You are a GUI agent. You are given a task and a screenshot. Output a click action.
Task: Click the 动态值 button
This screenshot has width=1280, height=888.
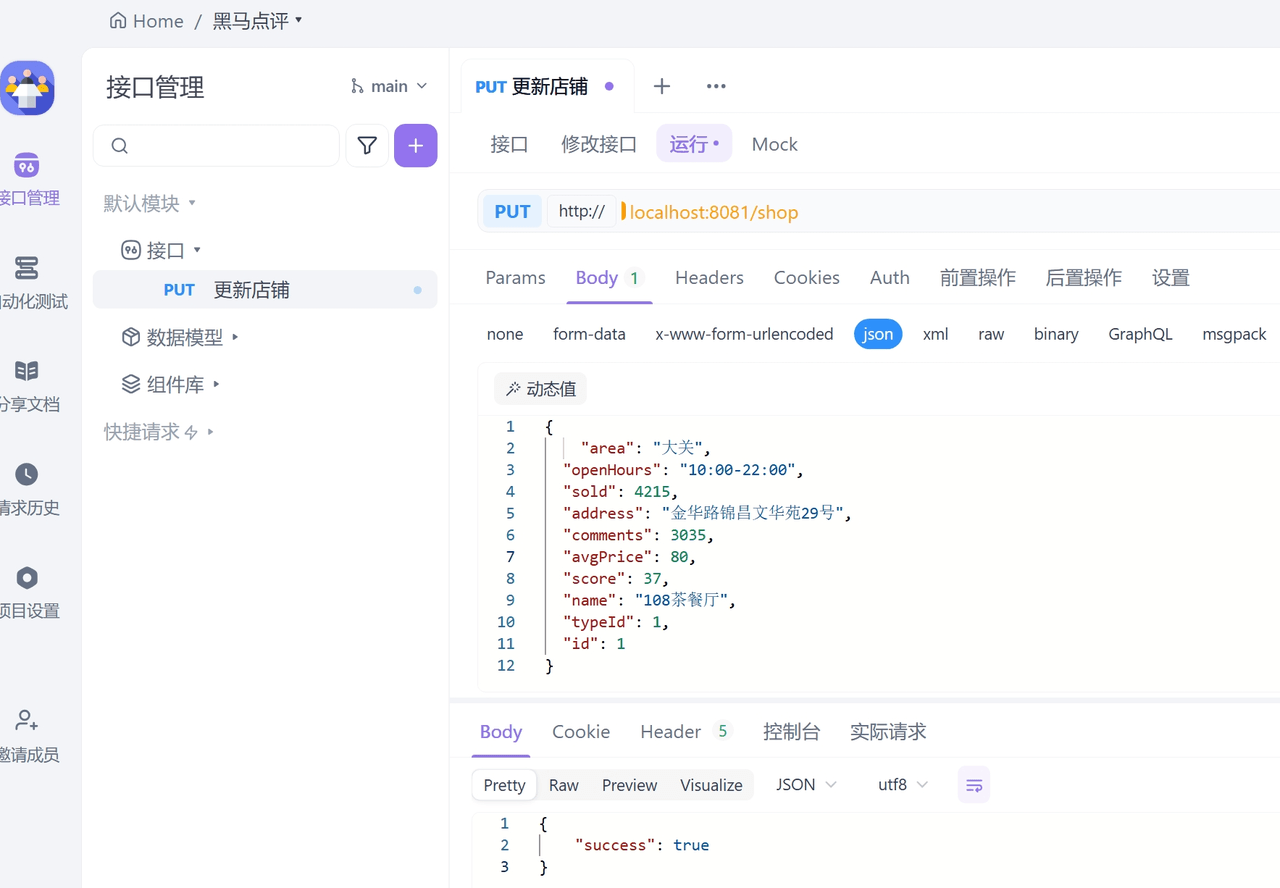(541, 389)
